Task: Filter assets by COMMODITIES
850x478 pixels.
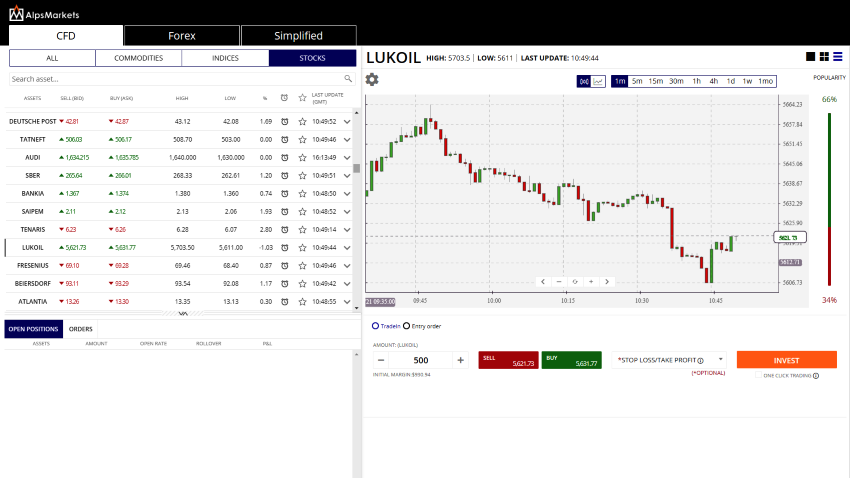Action: coord(138,58)
